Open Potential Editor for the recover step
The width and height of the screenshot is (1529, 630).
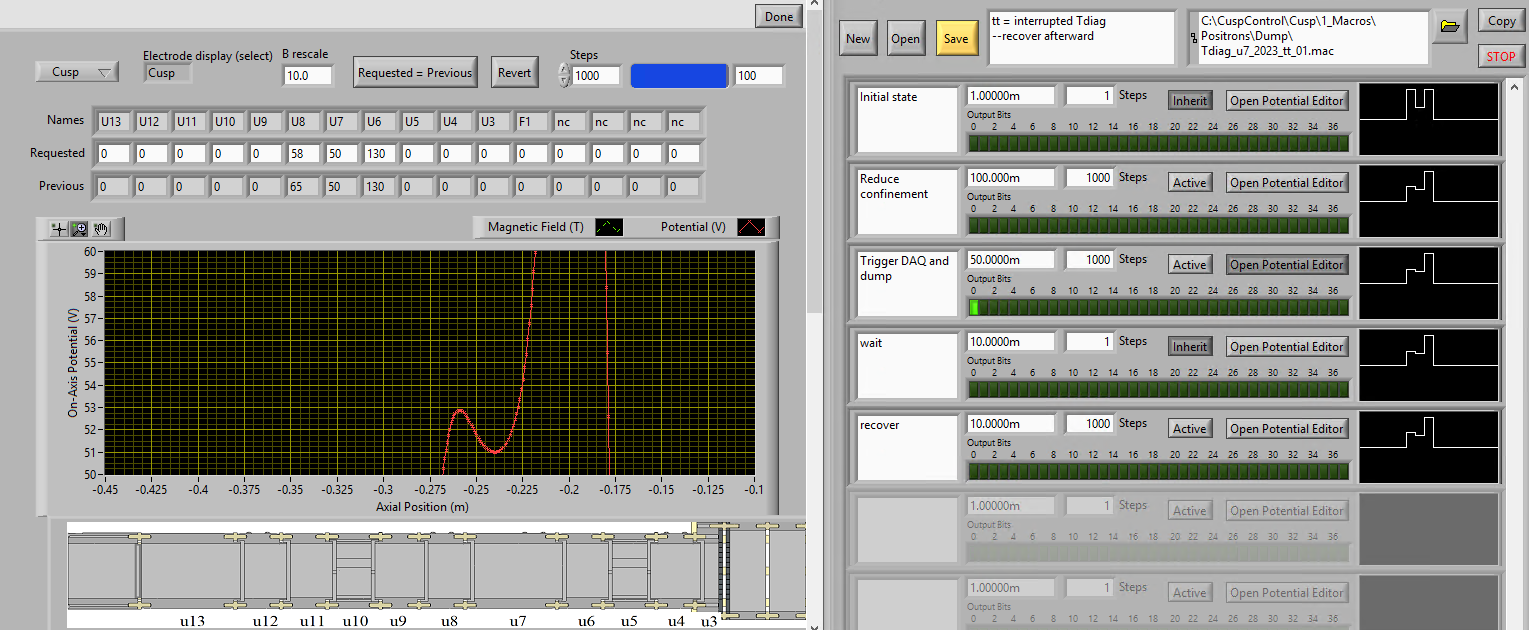pos(1286,429)
